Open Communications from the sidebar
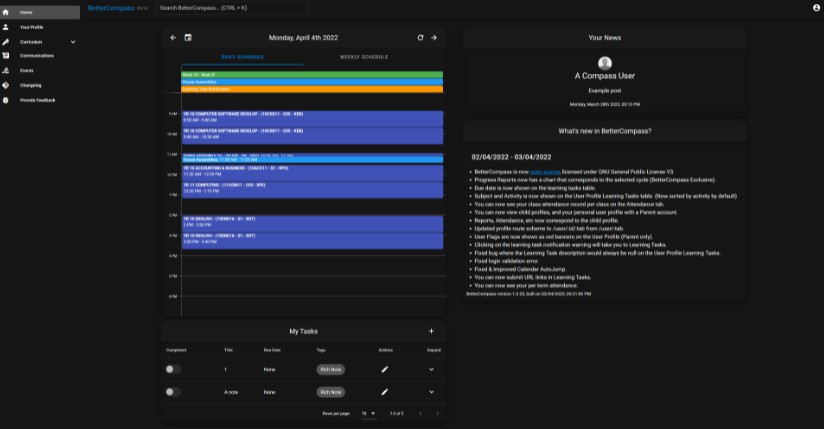824x429 pixels. (37, 56)
